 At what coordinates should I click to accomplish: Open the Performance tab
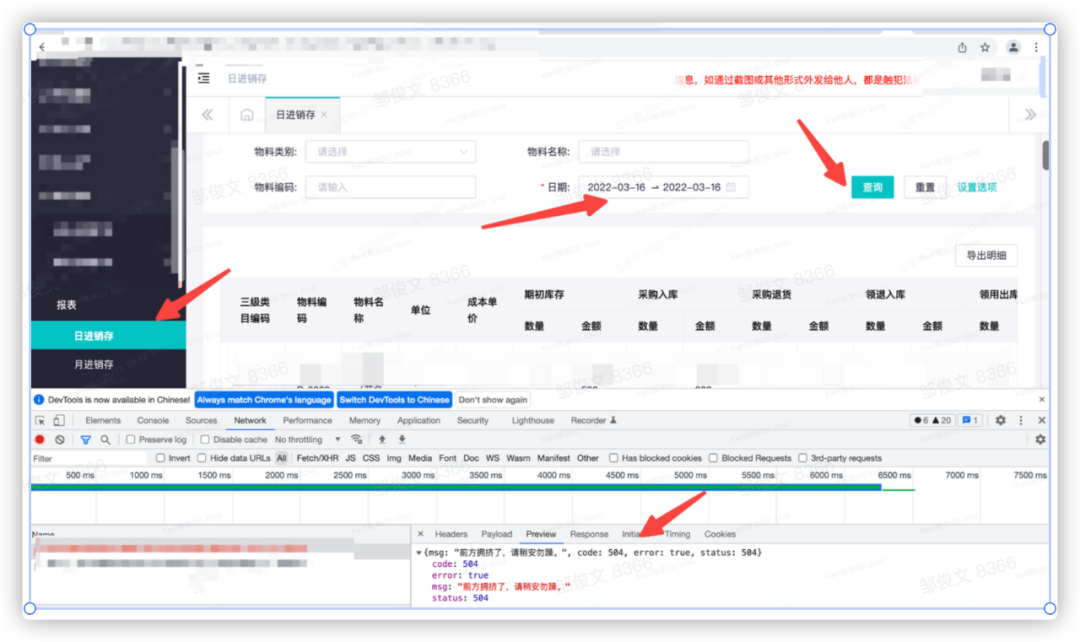307,420
